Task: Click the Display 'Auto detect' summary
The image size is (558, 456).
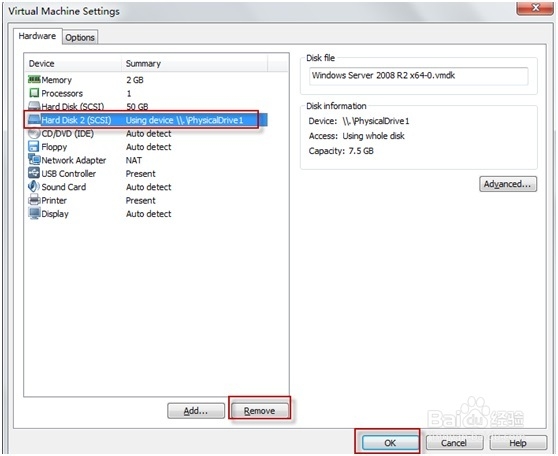Action: [148, 214]
